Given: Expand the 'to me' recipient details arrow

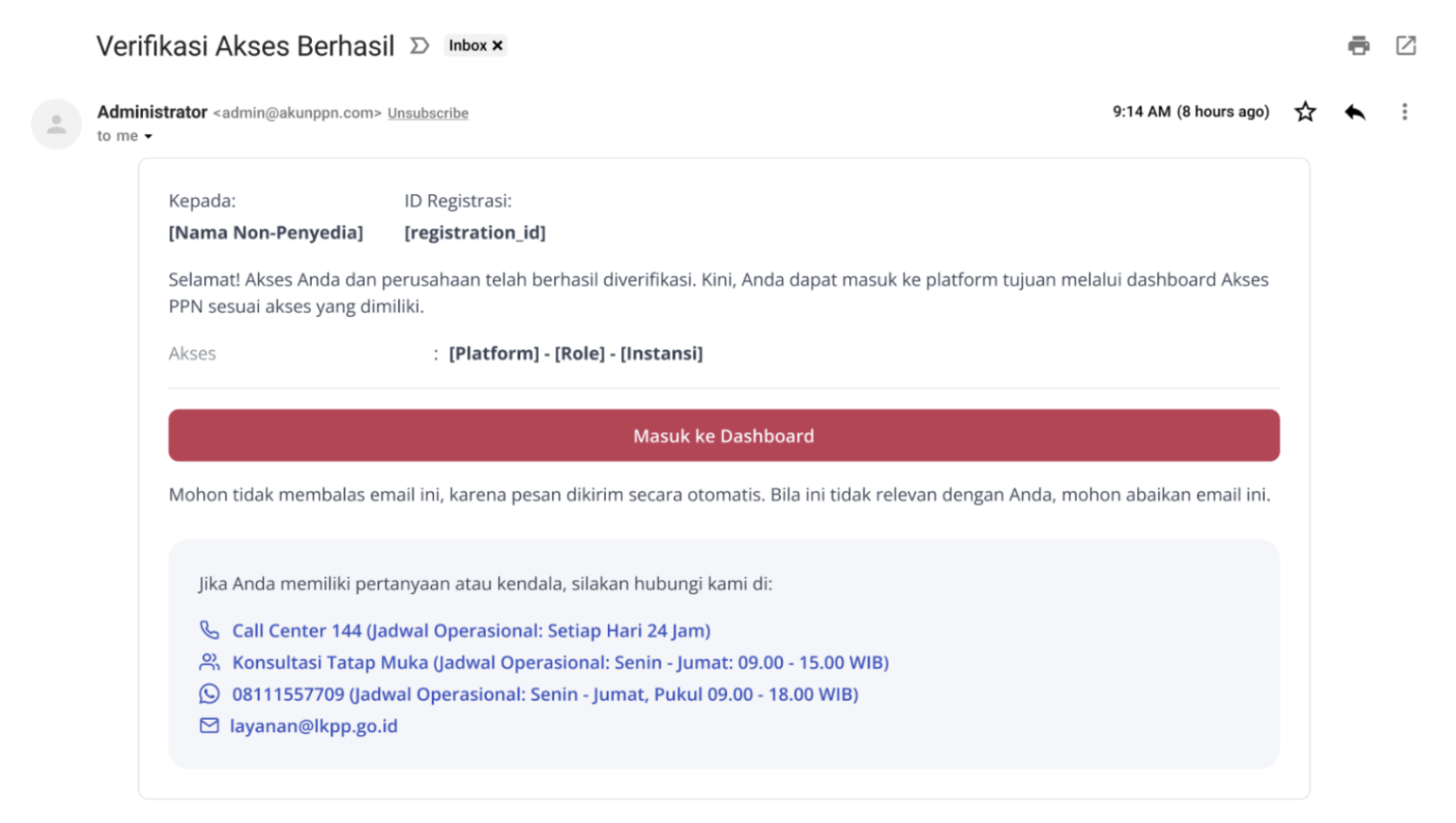Looking at the screenshot, I should 147,136.
